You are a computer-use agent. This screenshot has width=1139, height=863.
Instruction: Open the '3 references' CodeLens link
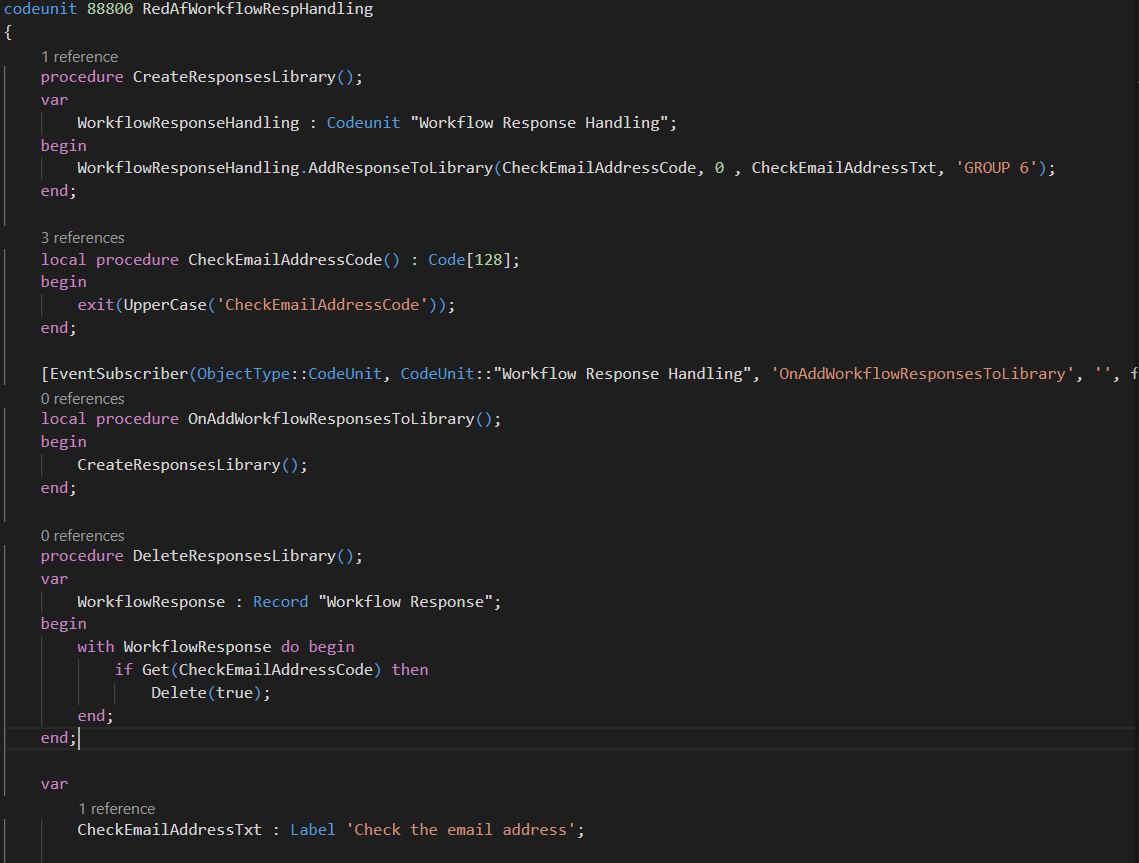[x=82, y=237]
